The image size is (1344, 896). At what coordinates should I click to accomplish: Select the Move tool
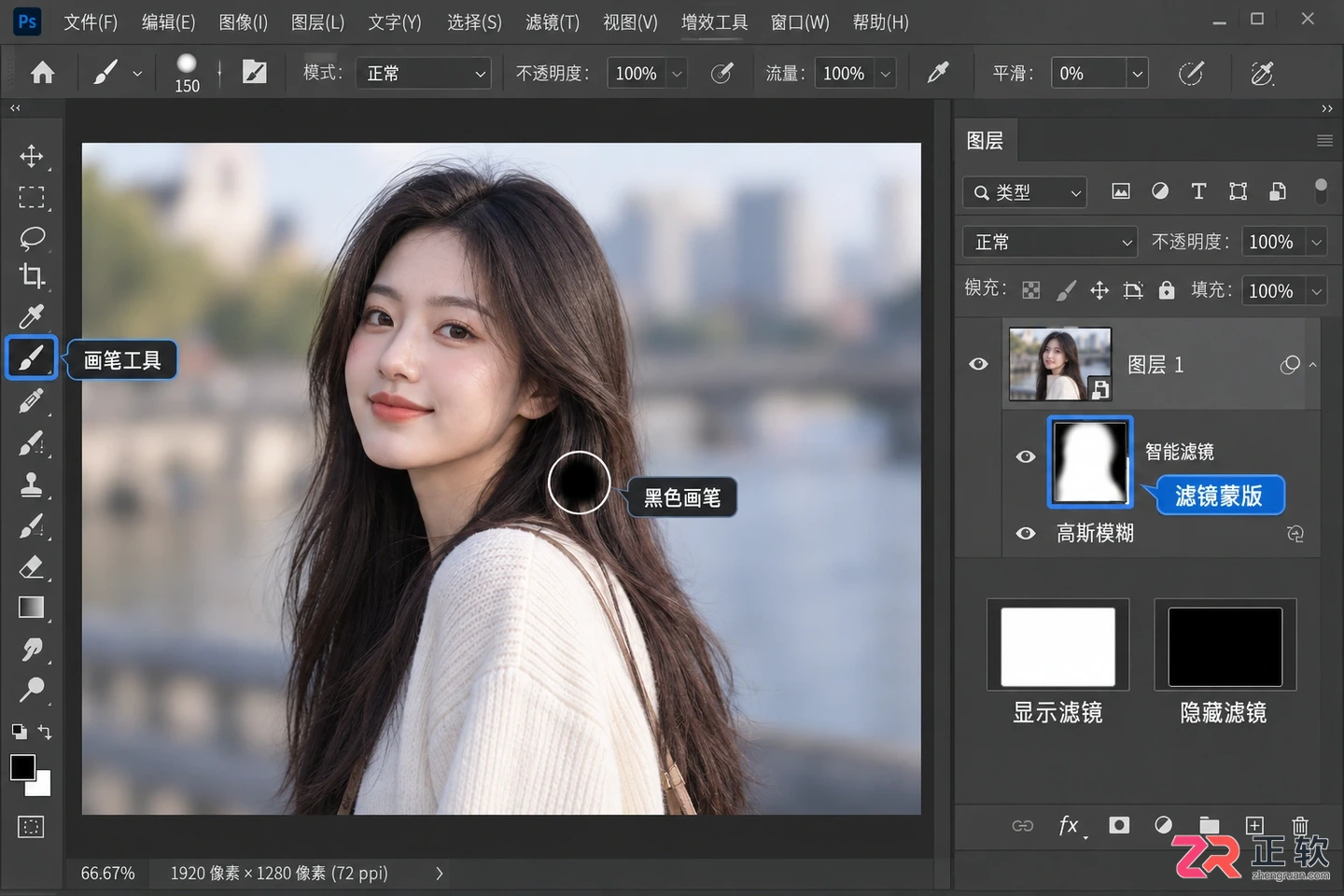point(32,156)
